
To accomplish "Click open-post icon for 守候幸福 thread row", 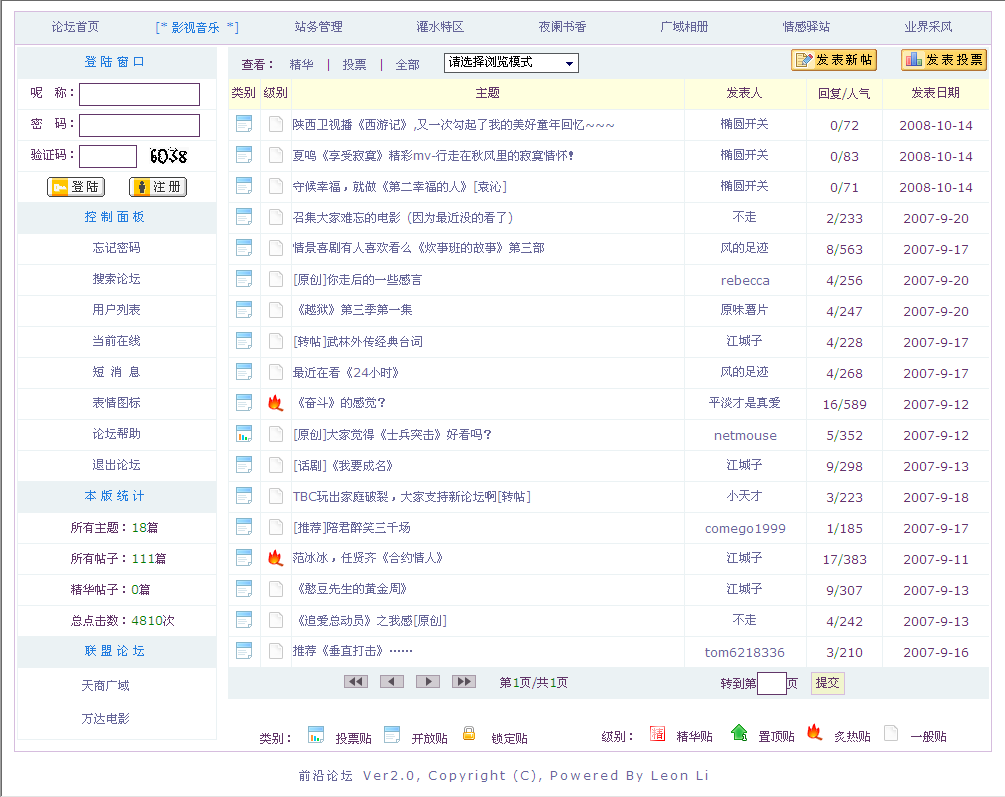I will tap(244, 186).
